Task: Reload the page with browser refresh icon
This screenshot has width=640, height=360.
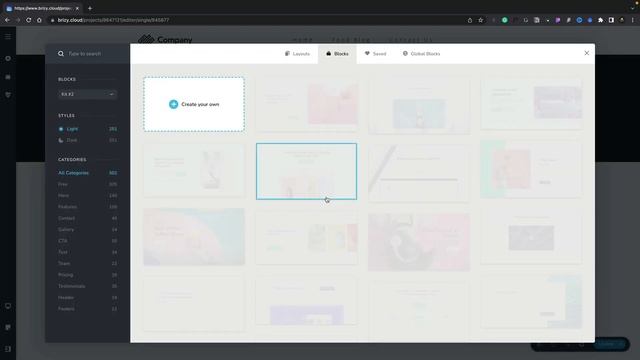Action: point(29,20)
